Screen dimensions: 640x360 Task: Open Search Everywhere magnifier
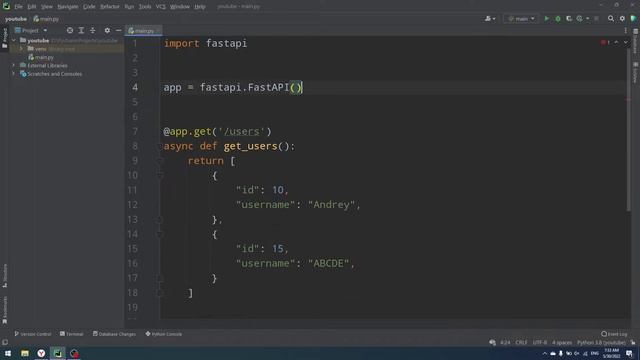[x=611, y=19]
